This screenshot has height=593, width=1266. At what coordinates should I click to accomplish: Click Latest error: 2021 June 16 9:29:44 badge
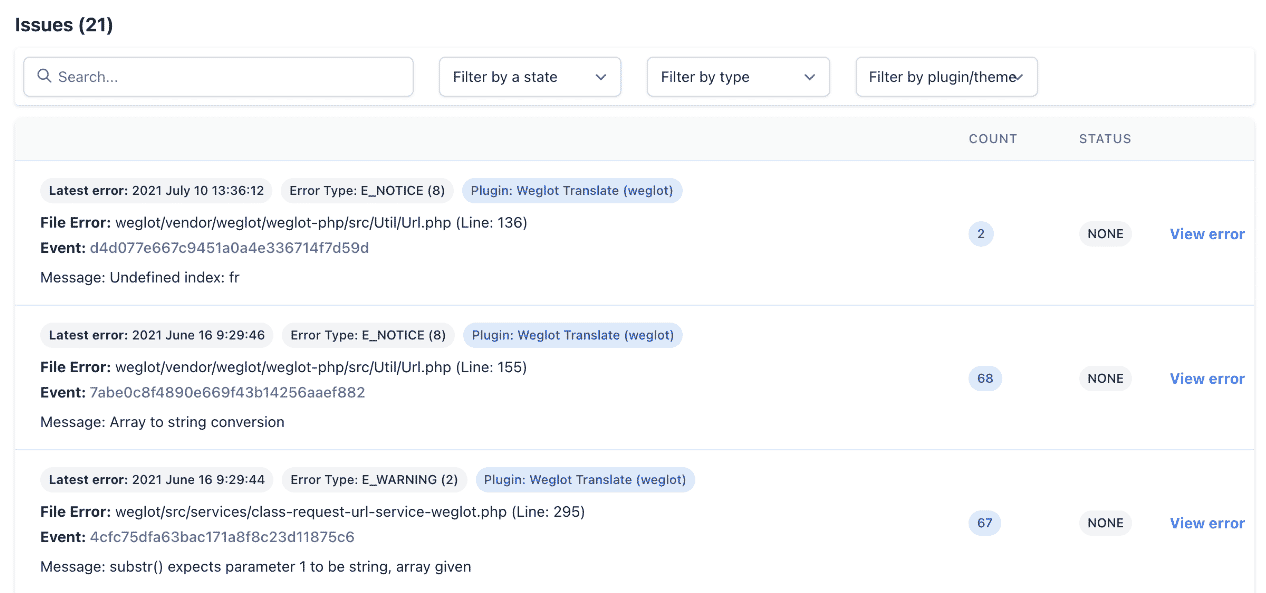(157, 480)
